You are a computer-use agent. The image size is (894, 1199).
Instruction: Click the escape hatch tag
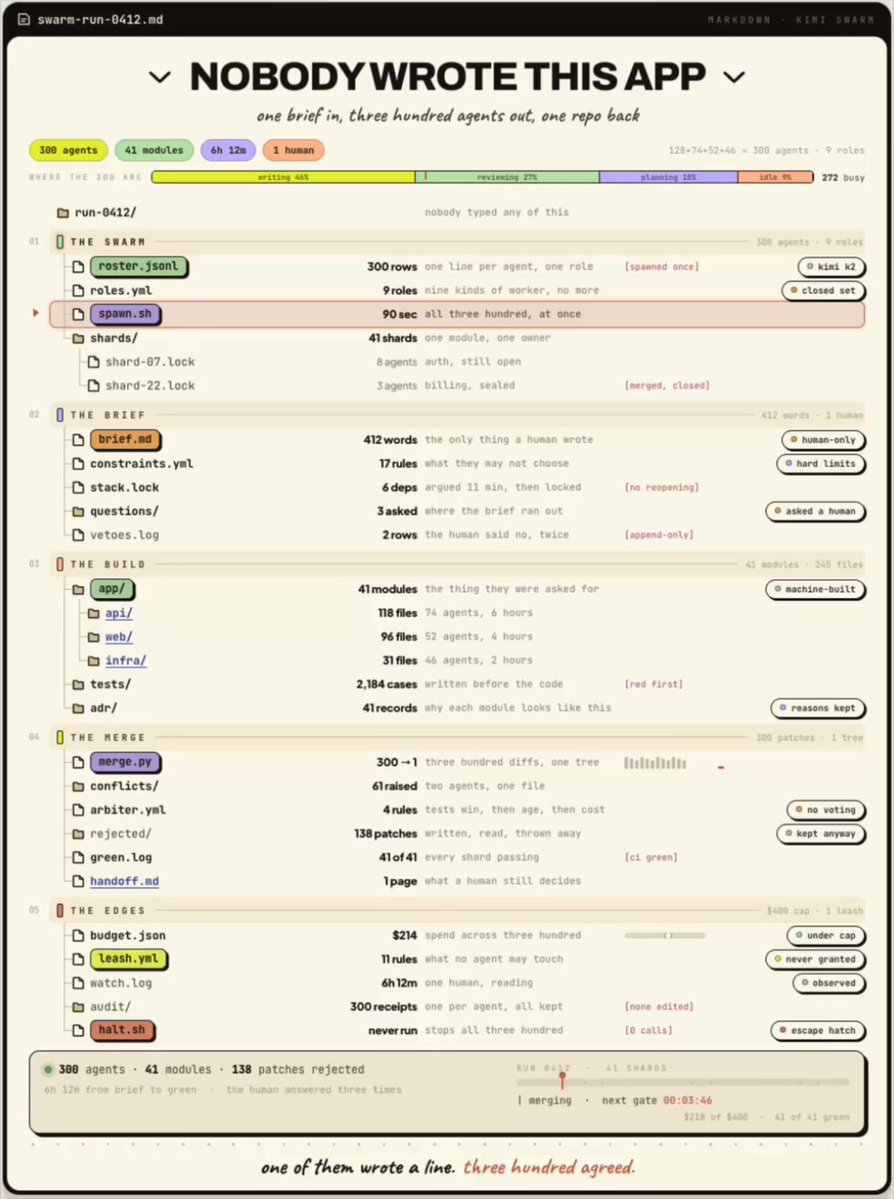tap(818, 1031)
